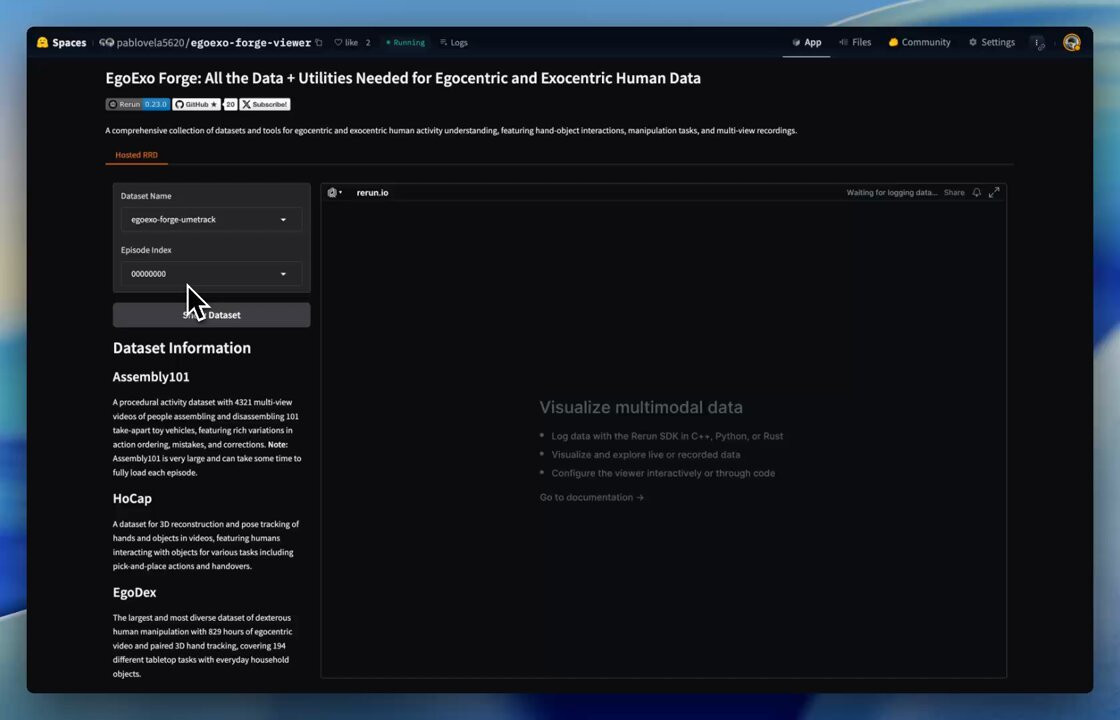Select the Hosted RRD tab
This screenshot has width=1120, height=720.
point(136,155)
